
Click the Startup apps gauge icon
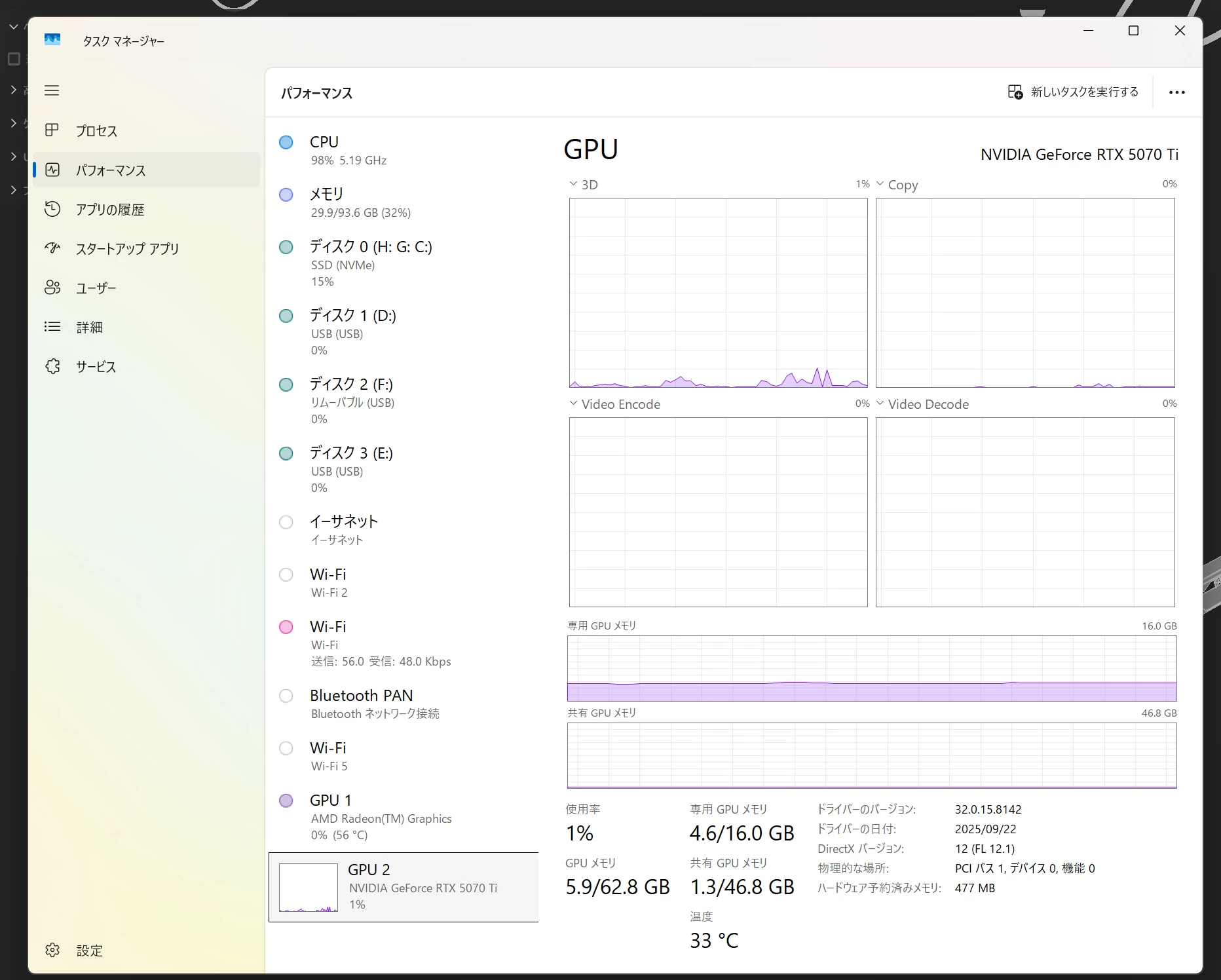click(52, 248)
